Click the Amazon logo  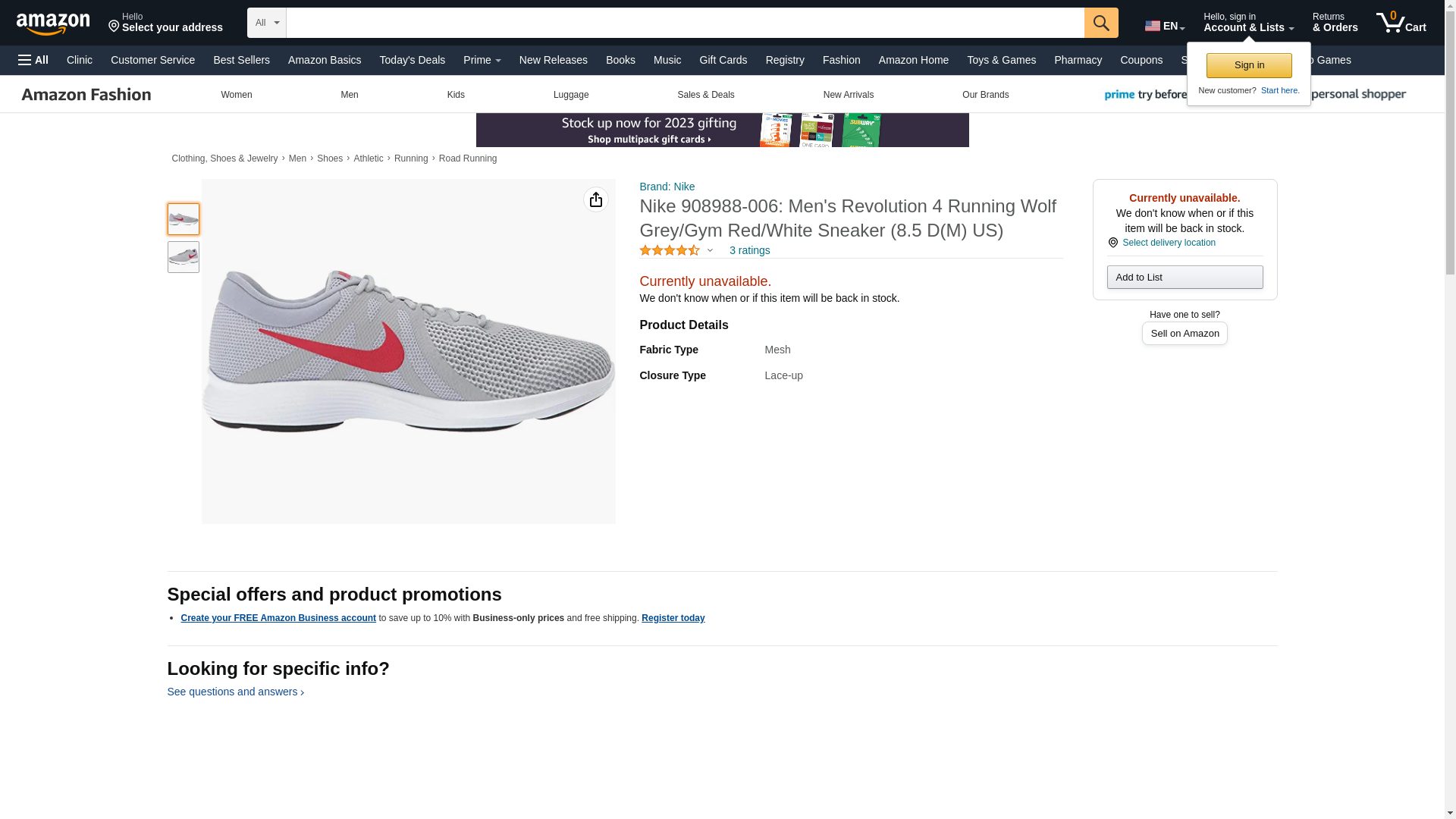point(53,24)
